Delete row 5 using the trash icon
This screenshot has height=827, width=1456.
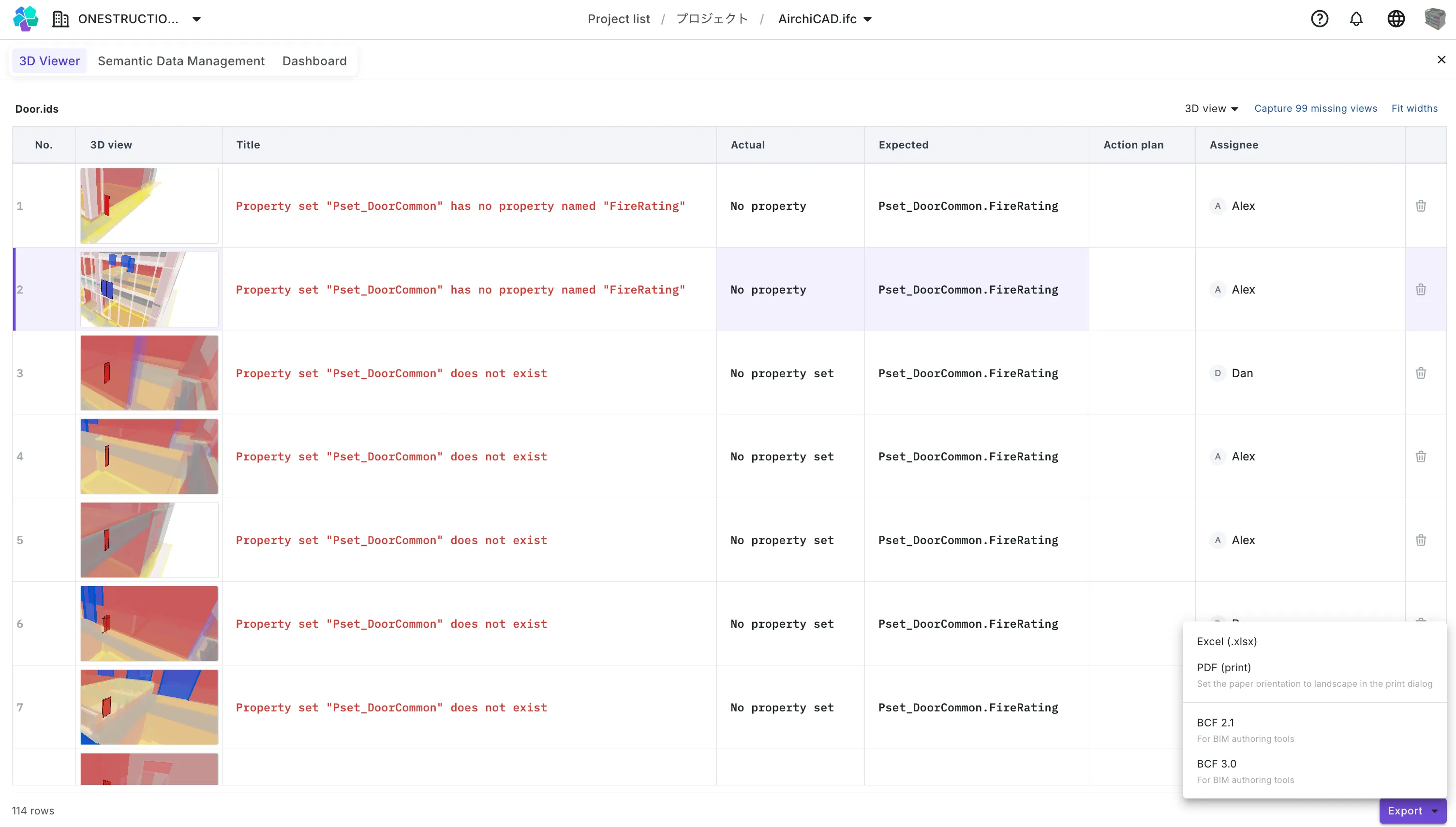1421,540
